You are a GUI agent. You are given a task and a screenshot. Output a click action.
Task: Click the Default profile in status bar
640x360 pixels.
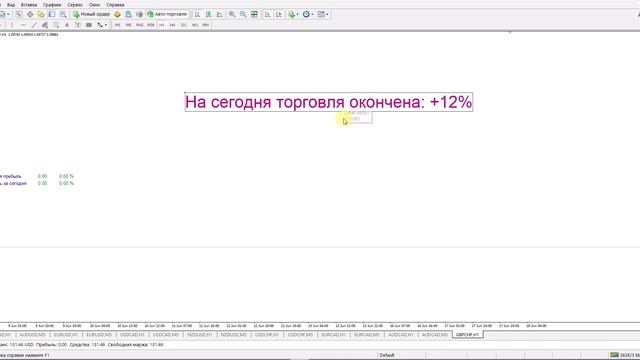point(387,355)
